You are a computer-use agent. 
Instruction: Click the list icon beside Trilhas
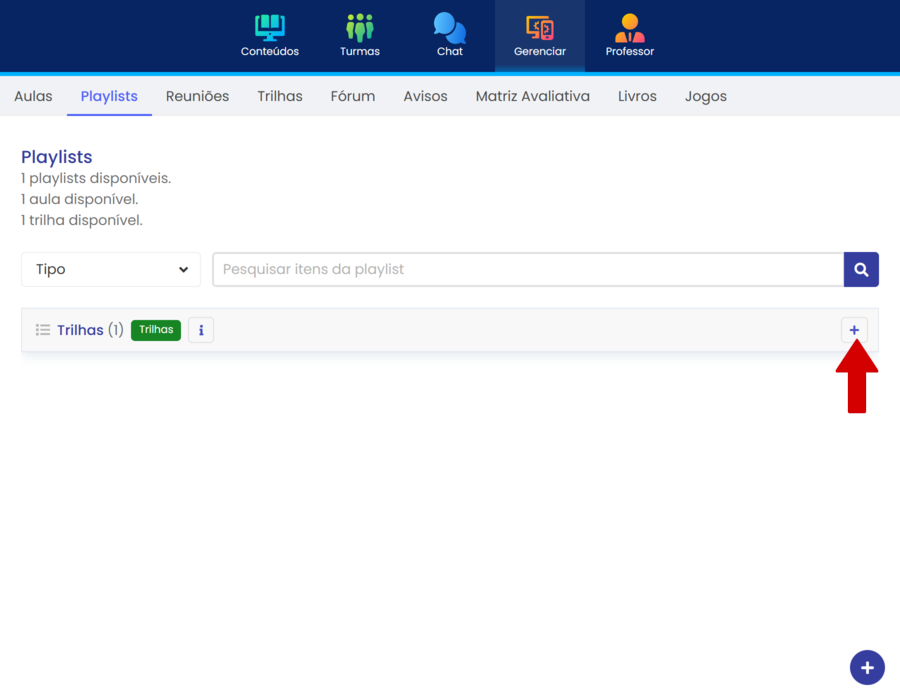[x=43, y=330]
